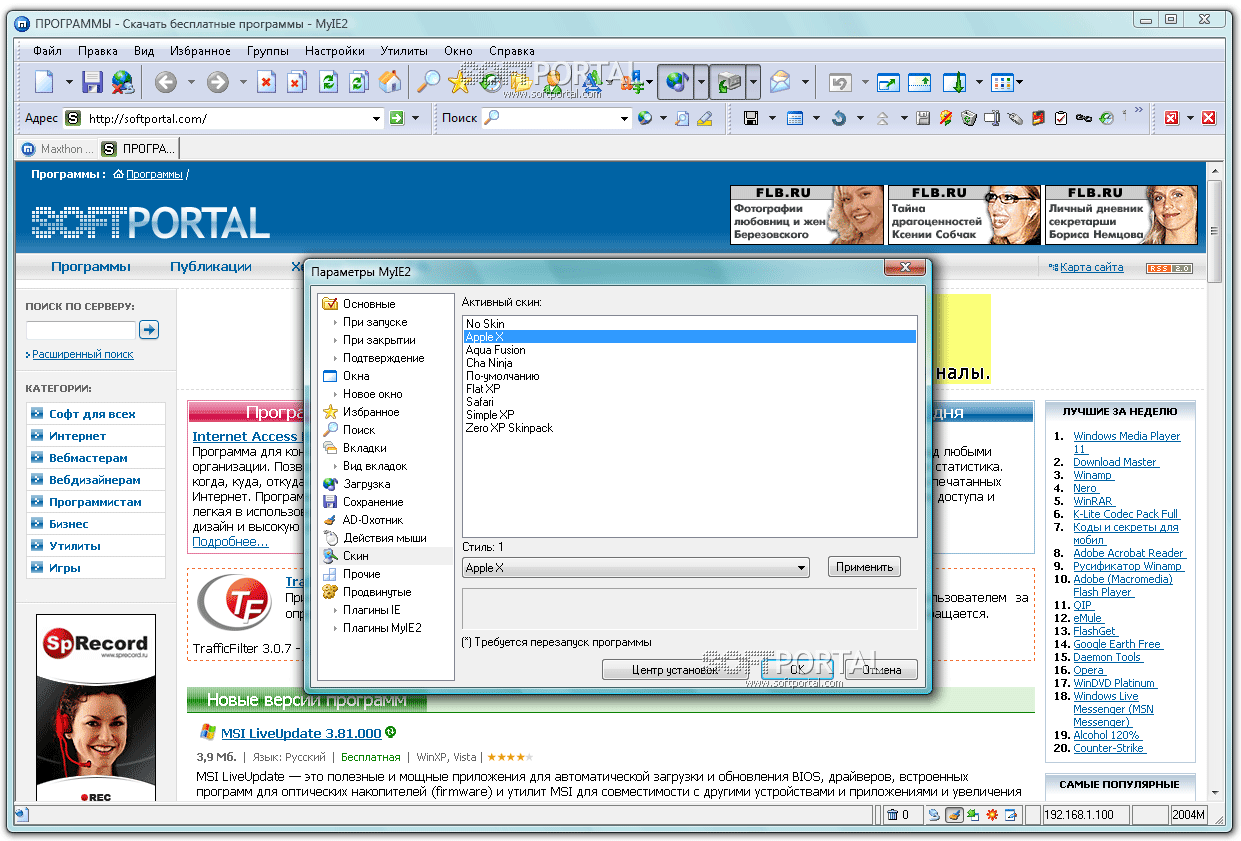Image resolution: width=1241 pixels, height=841 pixels.
Task: Click the globe with music note icon
Action: 678,82
